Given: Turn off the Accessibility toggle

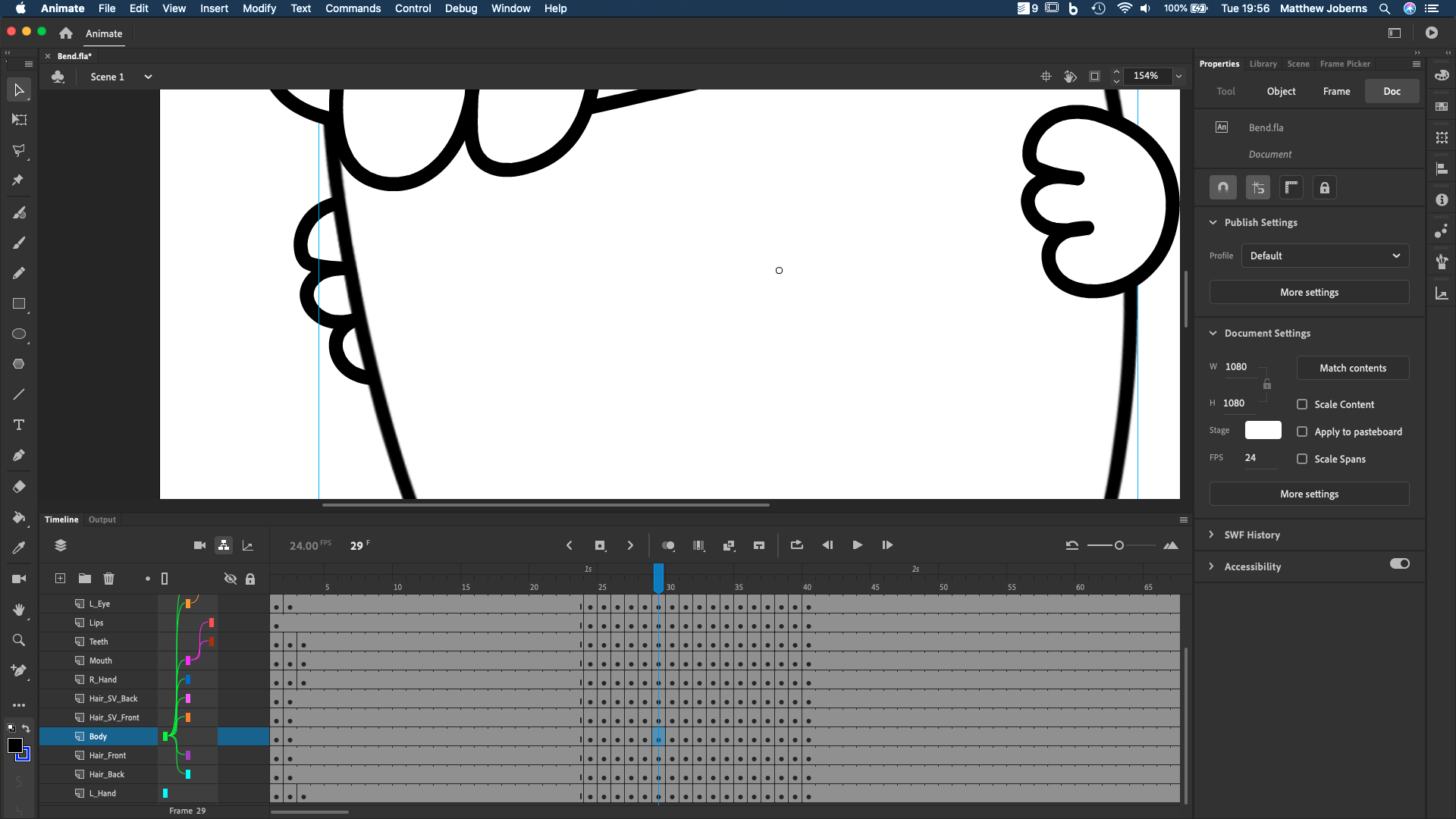Looking at the screenshot, I should point(1399,563).
